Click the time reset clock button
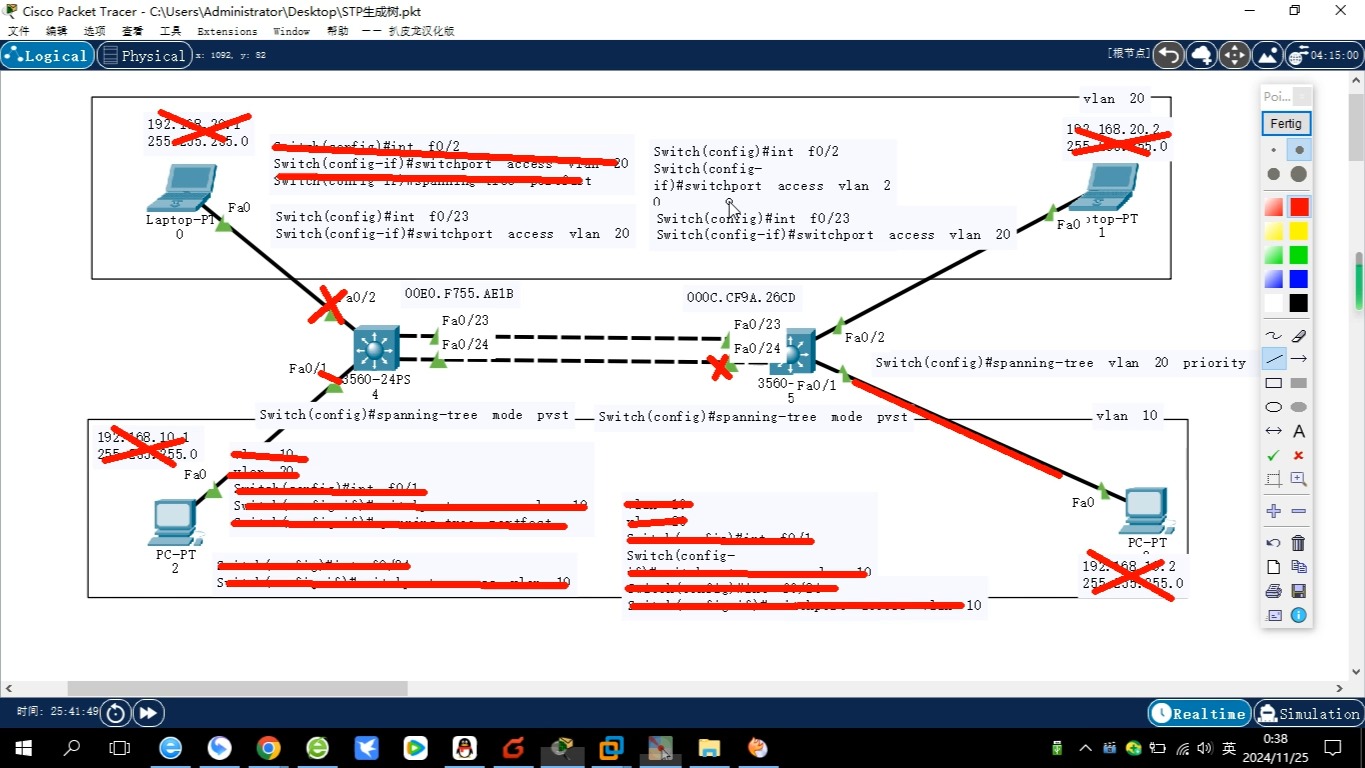 click(x=115, y=712)
